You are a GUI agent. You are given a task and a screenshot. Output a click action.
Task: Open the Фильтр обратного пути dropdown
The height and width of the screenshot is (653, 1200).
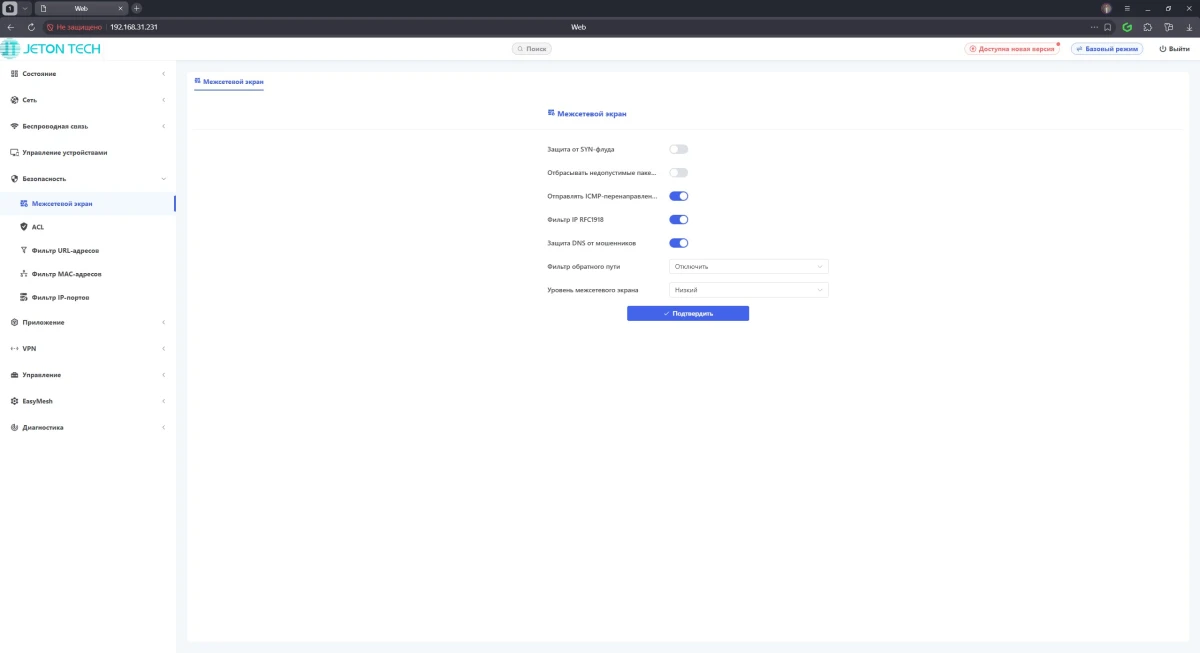(748, 267)
